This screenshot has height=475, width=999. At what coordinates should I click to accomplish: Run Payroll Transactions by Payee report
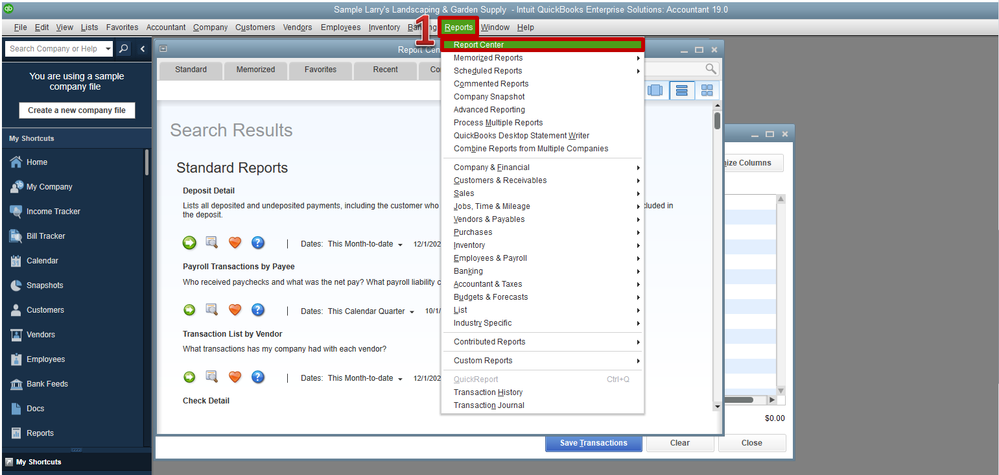pos(189,310)
